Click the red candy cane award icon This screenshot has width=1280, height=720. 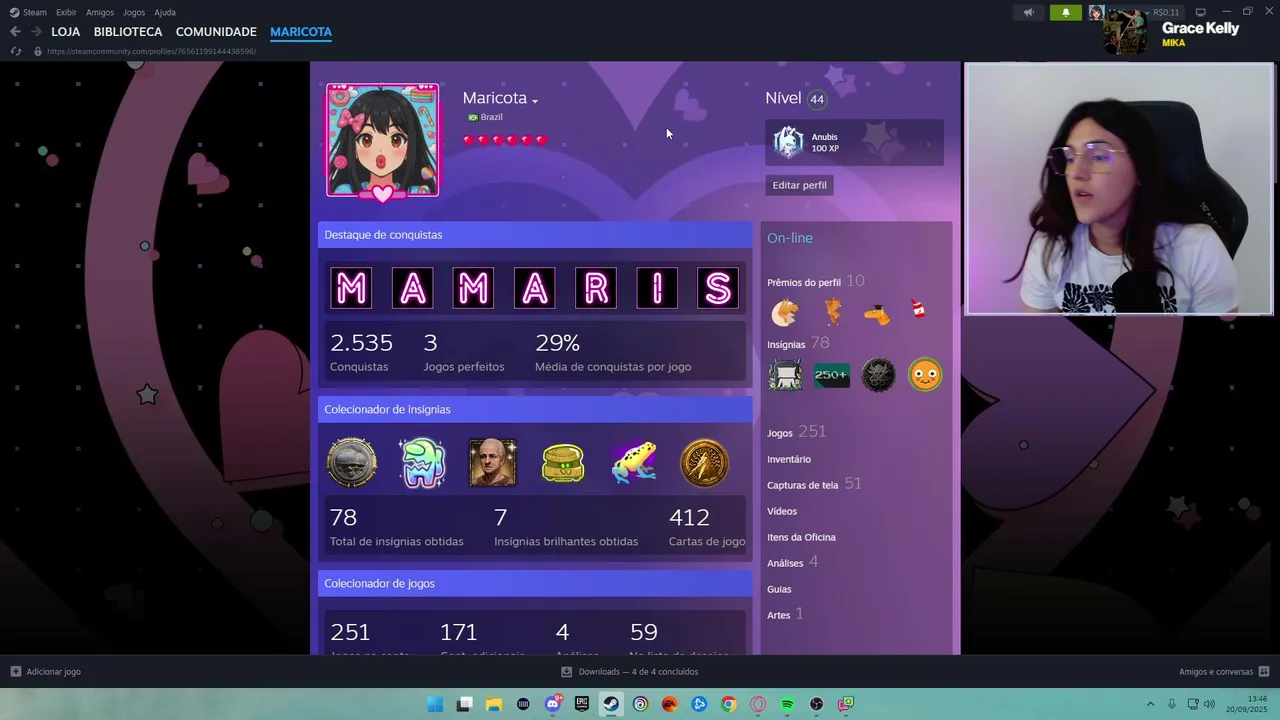(x=918, y=311)
